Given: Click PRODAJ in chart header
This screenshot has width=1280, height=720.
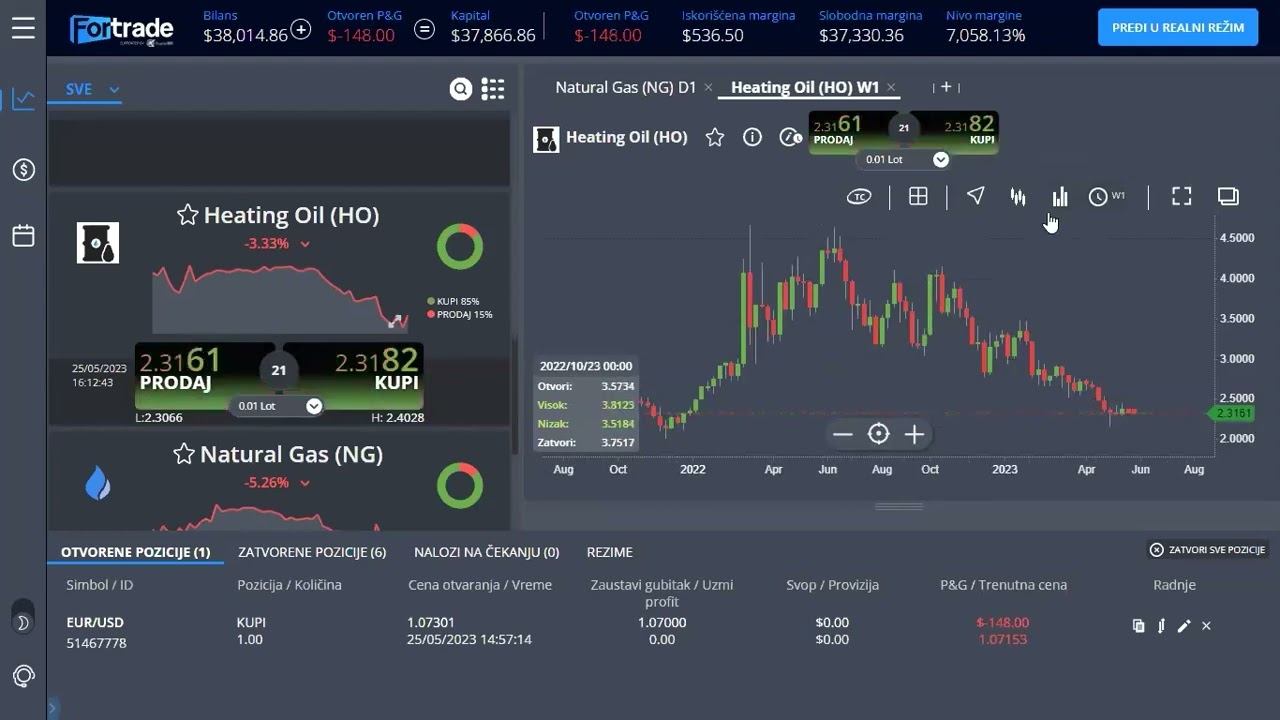Looking at the screenshot, I should coord(846,131).
